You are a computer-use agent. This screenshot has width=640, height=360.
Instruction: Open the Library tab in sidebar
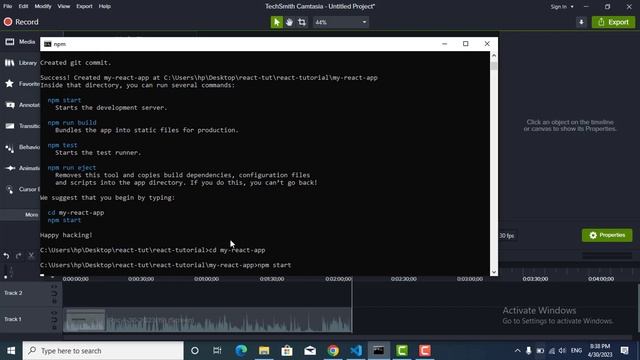20,63
